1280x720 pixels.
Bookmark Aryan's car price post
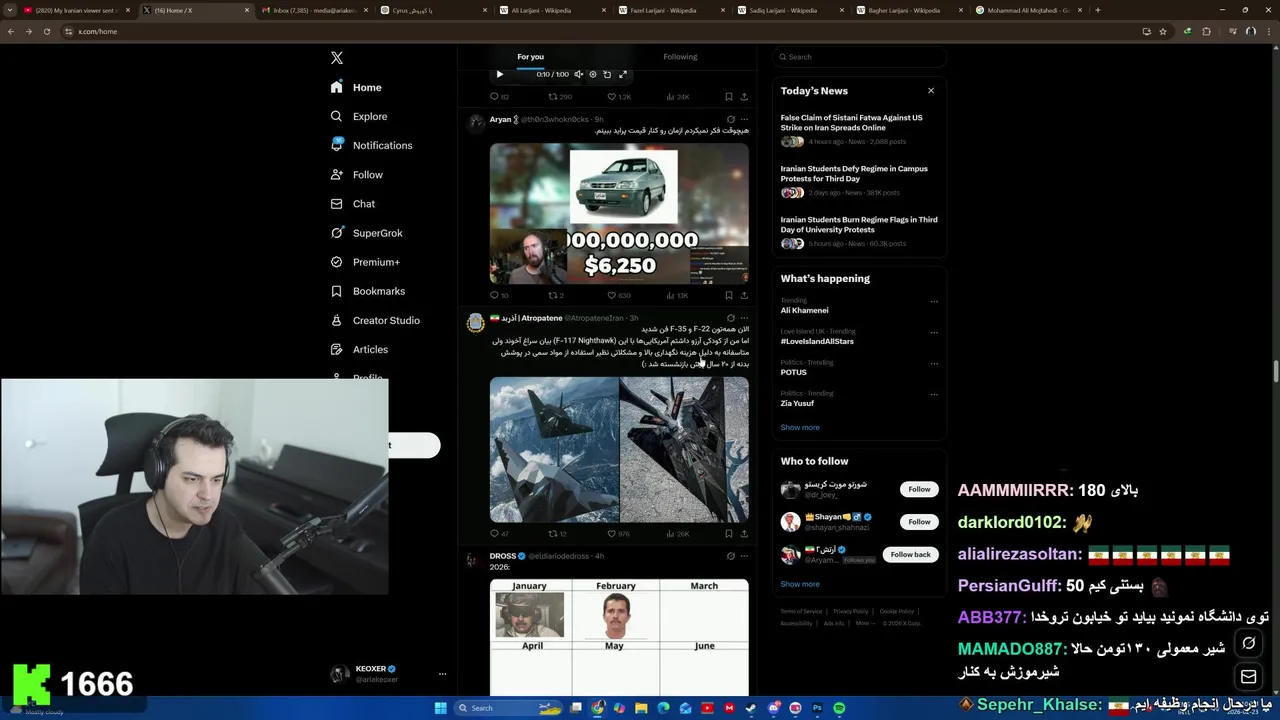coord(729,295)
